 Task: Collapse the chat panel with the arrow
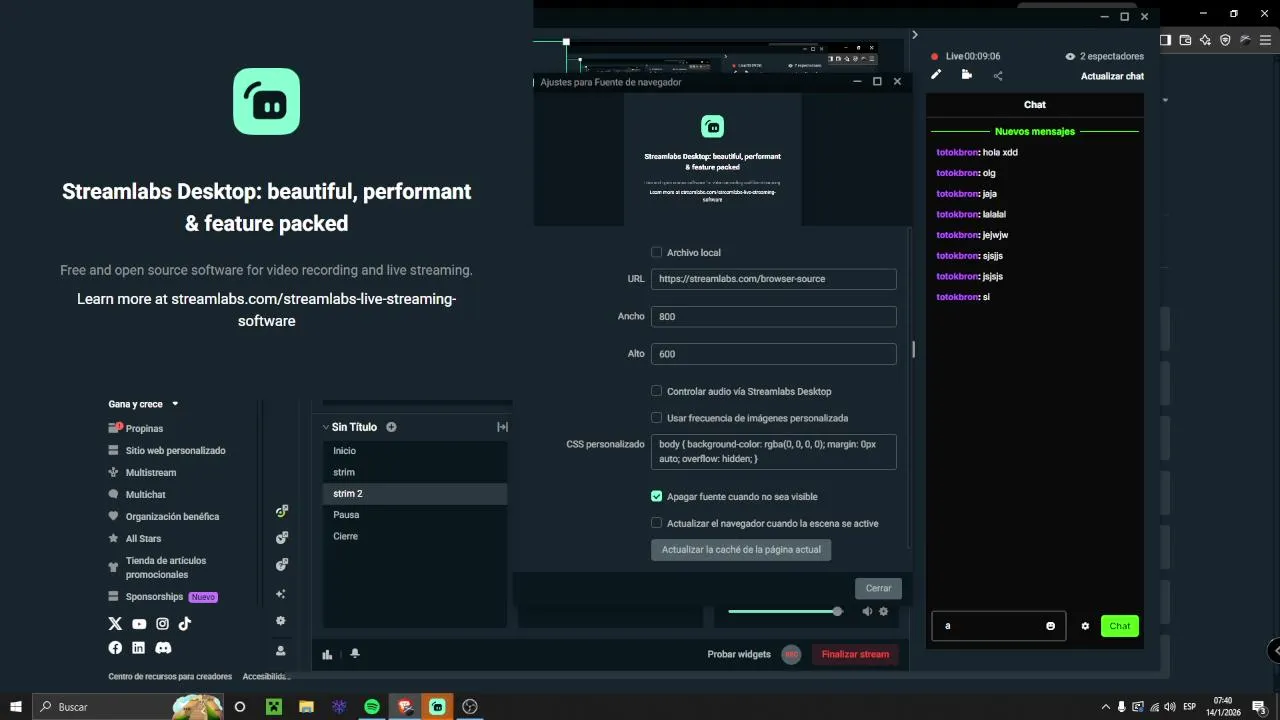click(914, 35)
